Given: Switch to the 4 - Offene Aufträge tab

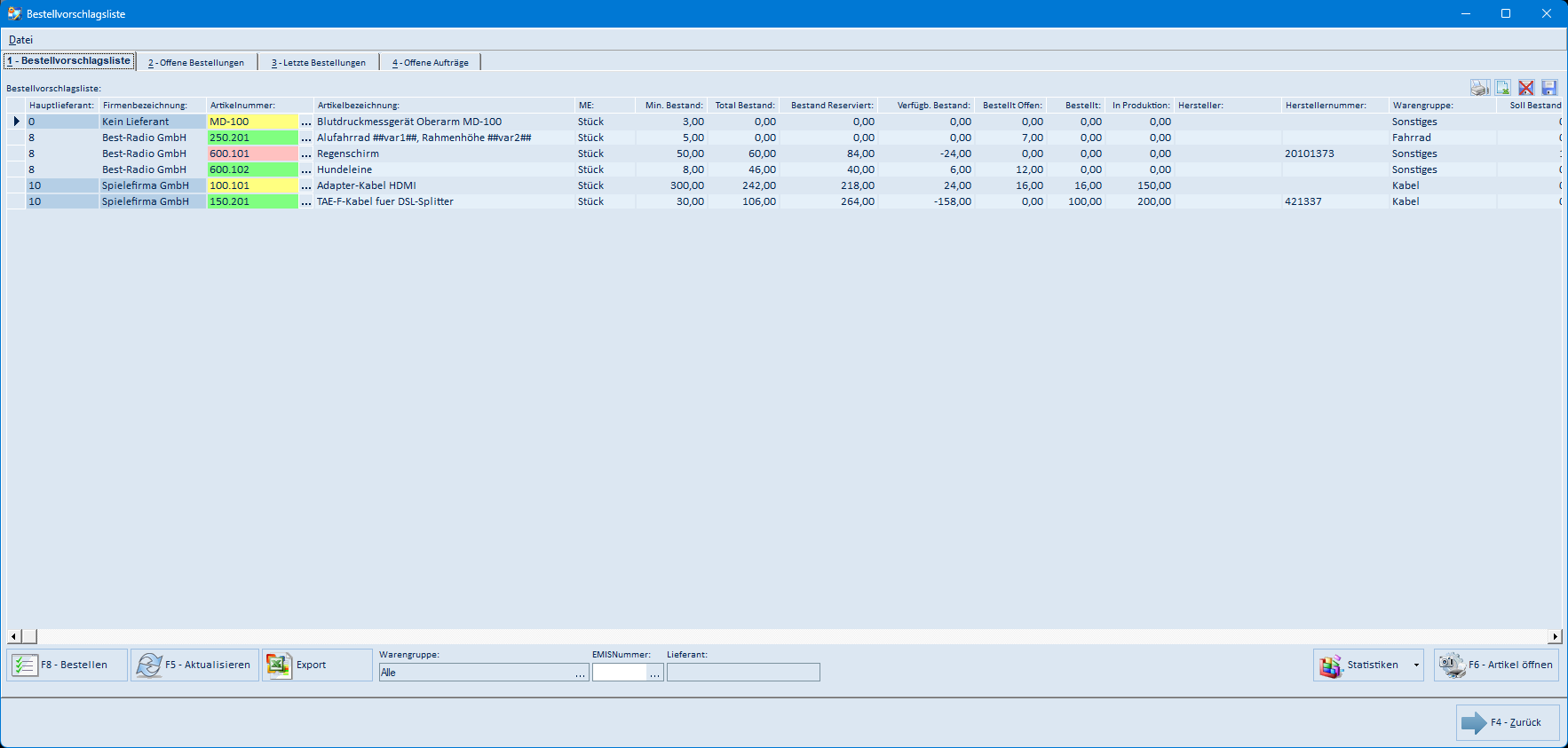Looking at the screenshot, I should 431,62.
